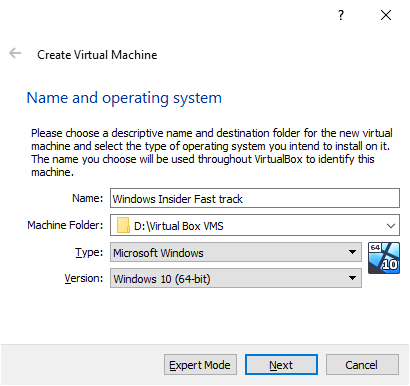The width and height of the screenshot is (410, 386).
Task: Click the descriptive instructions paragraph
Action: pyautogui.click(x=212, y=152)
